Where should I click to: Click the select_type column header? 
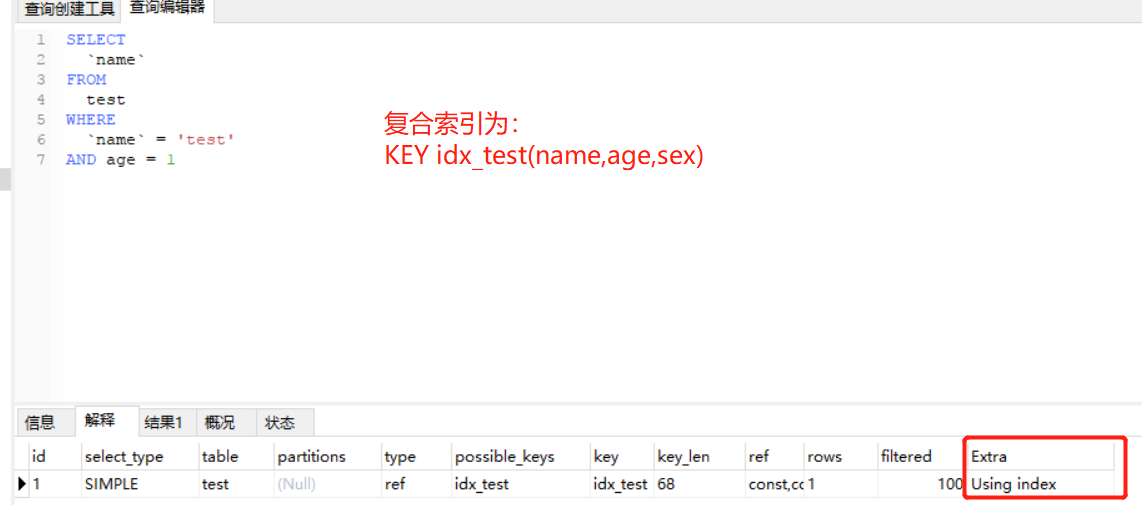(x=124, y=456)
